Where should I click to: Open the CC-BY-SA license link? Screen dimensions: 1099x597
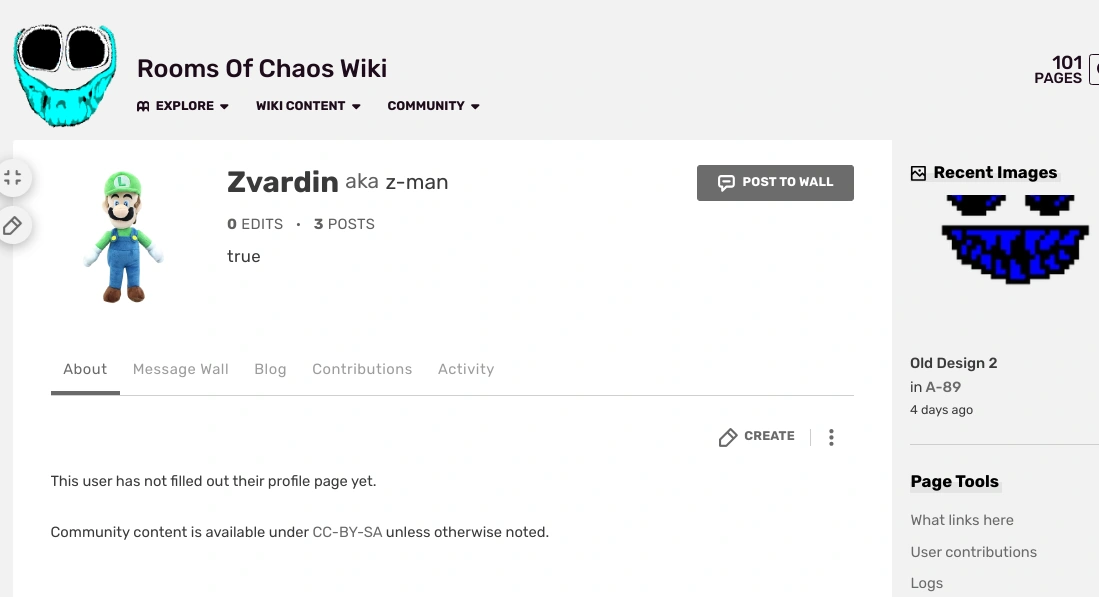click(346, 531)
